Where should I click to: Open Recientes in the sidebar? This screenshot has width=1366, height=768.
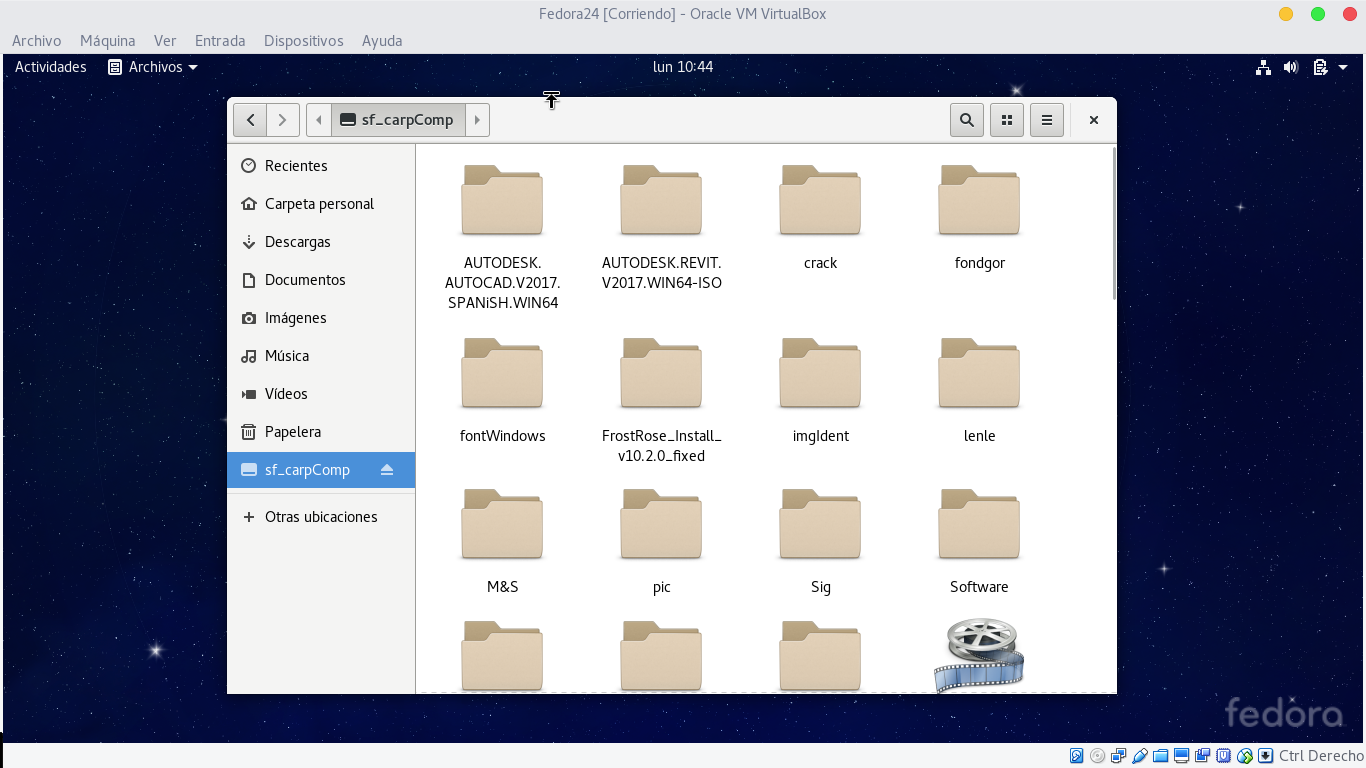point(321,166)
